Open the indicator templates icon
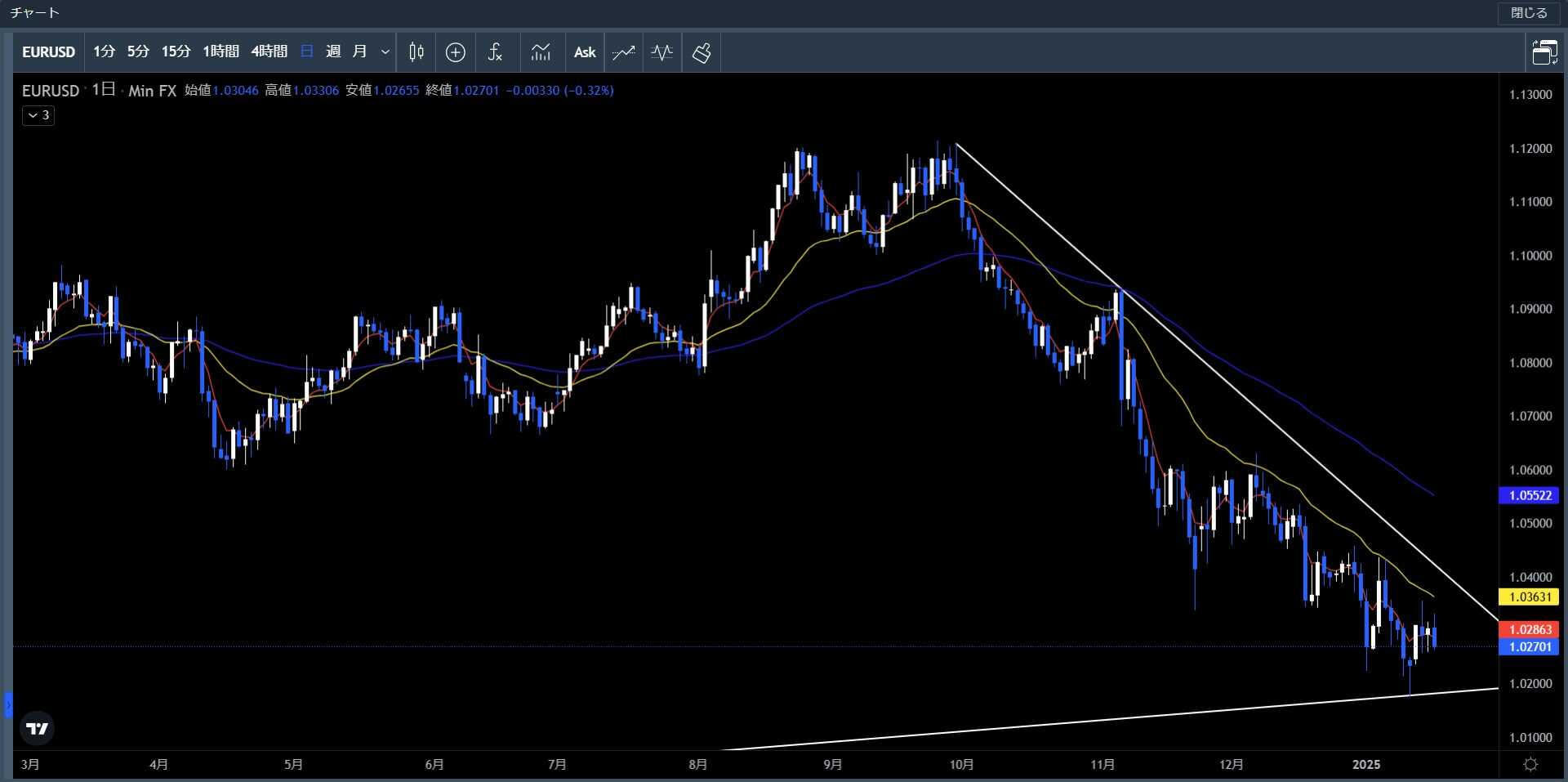Viewport: 1568px width, 782px height. pos(541,52)
